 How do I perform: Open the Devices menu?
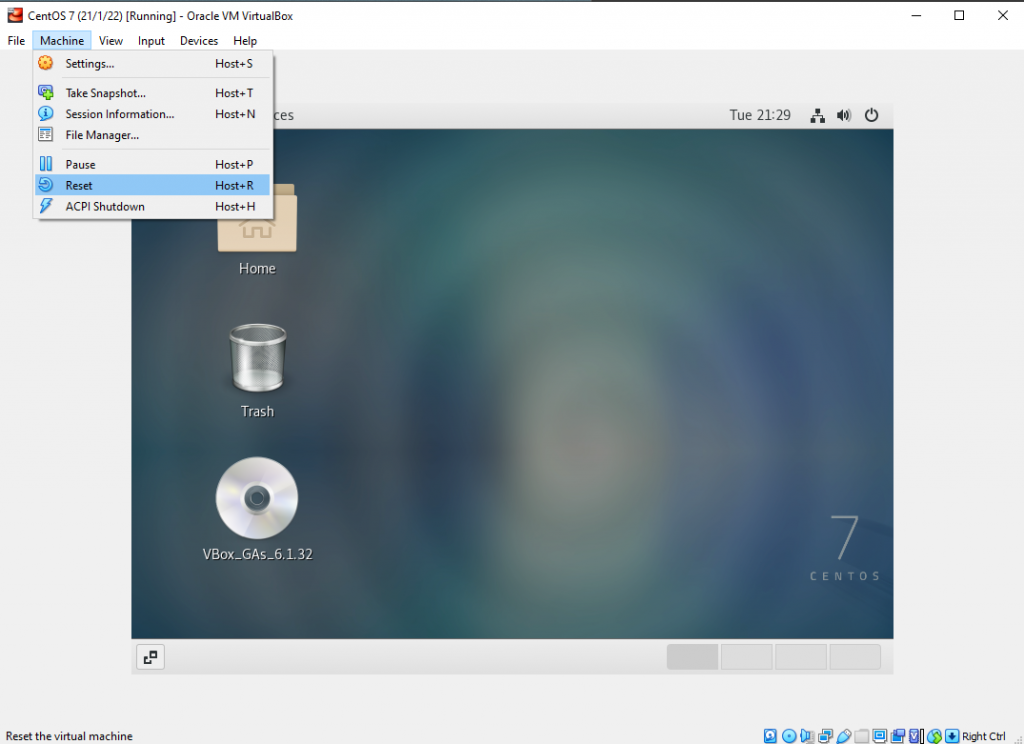199,40
